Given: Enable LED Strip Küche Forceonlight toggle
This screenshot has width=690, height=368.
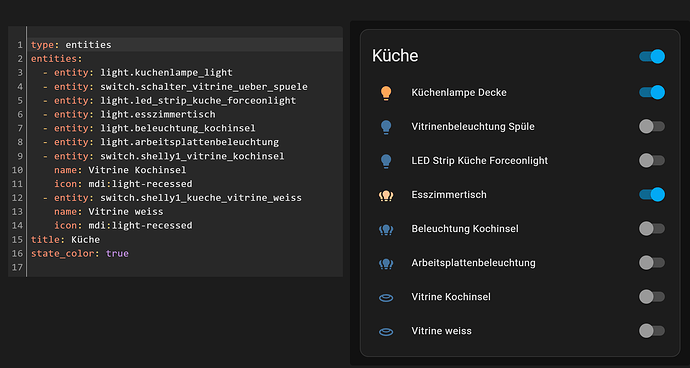Looking at the screenshot, I should (652, 161).
